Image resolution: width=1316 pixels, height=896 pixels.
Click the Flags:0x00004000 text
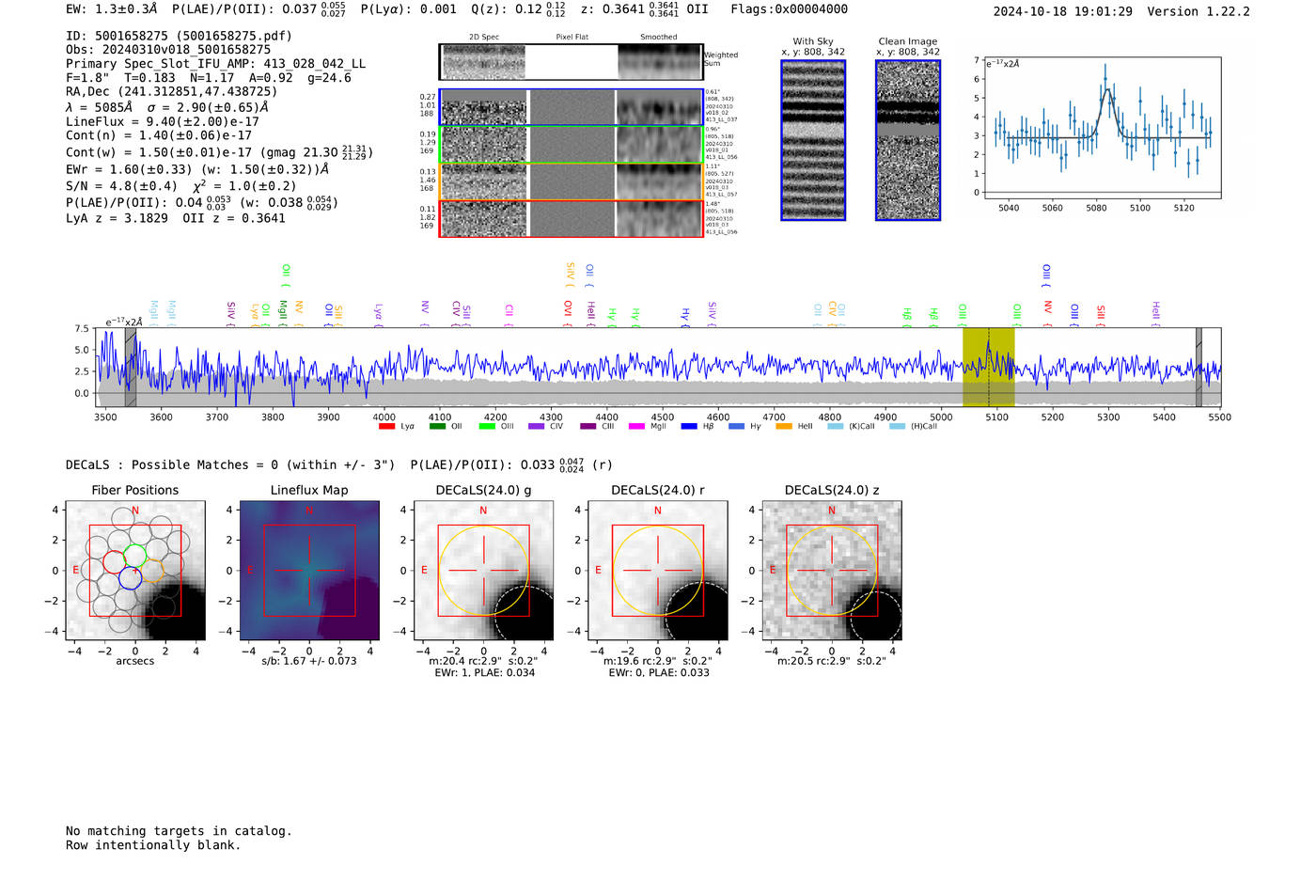pos(790,9)
